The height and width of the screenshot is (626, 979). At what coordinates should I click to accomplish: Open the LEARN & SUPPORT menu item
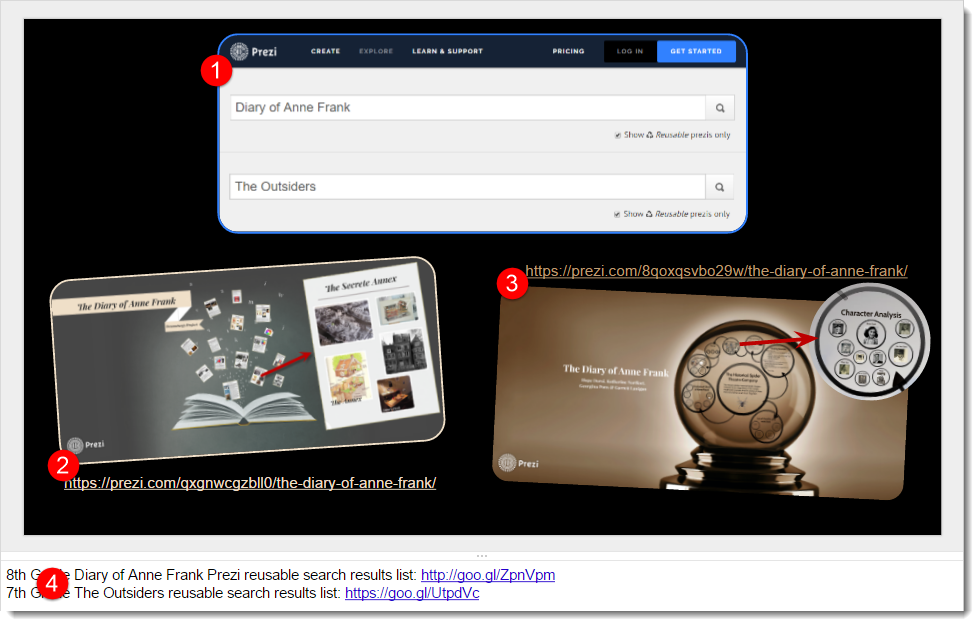pyautogui.click(x=447, y=51)
